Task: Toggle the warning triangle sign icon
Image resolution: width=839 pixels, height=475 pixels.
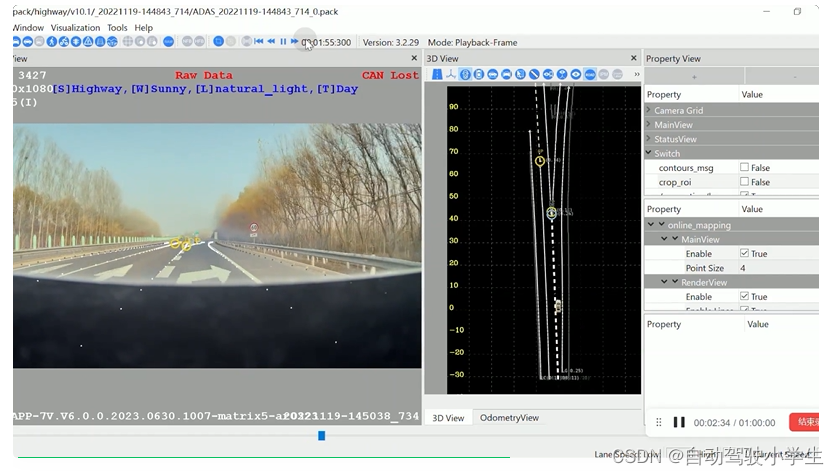Action: [x=88, y=42]
